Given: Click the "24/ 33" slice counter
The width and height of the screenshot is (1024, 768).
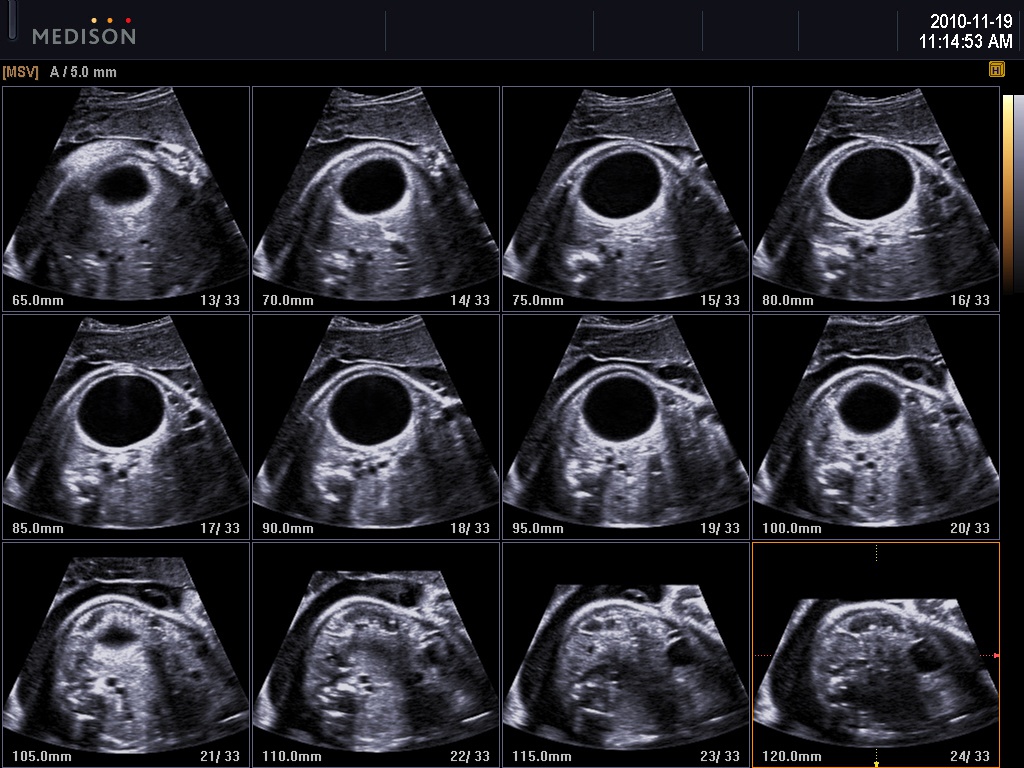Looking at the screenshot, I should click(x=970, y=756).
